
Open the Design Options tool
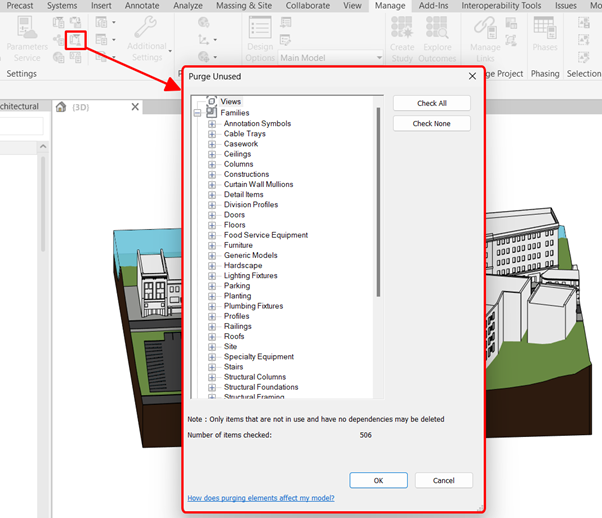point(260,38)
